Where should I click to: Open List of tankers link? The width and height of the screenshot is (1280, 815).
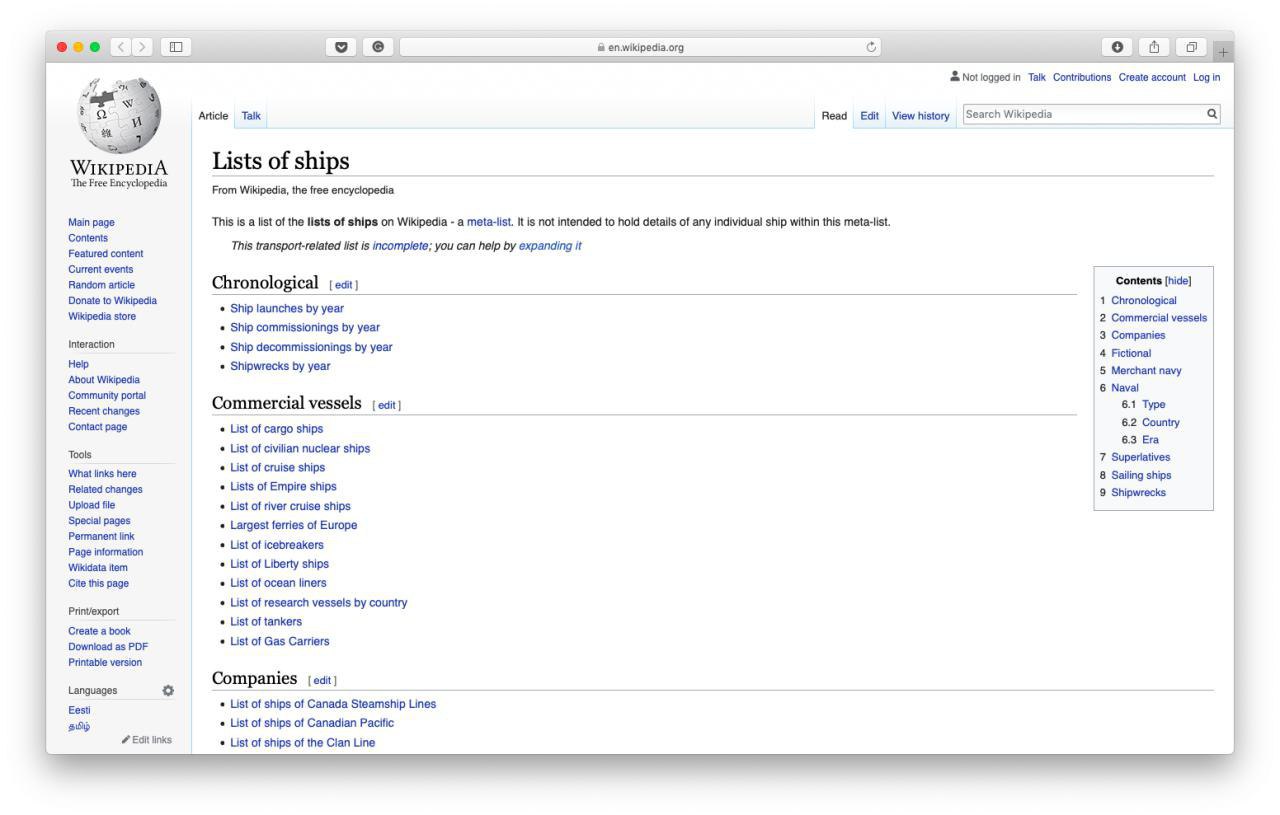point(266,622)
